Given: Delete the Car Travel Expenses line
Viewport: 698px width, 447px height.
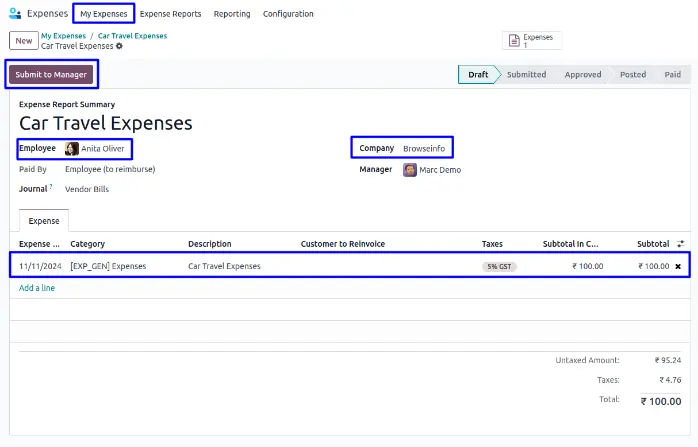Looking at the screenshot, I should [678, 267].
